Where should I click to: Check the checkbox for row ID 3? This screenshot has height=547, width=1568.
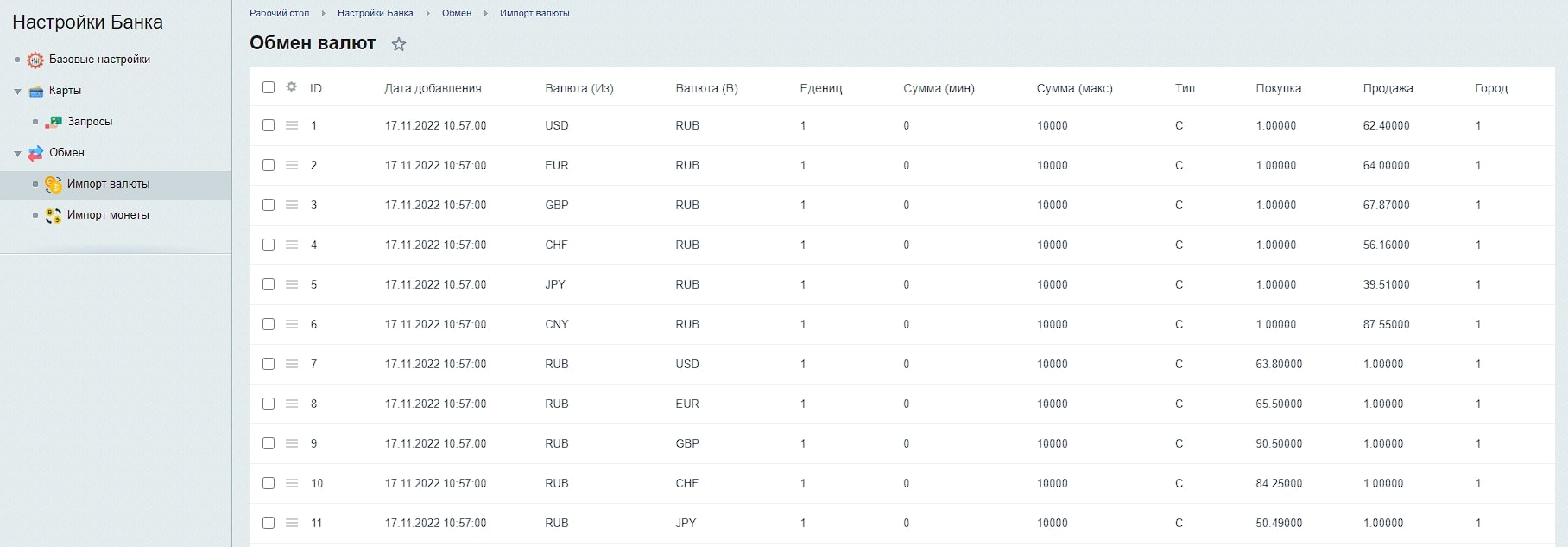pyautogui.click(x=269, y=206)
